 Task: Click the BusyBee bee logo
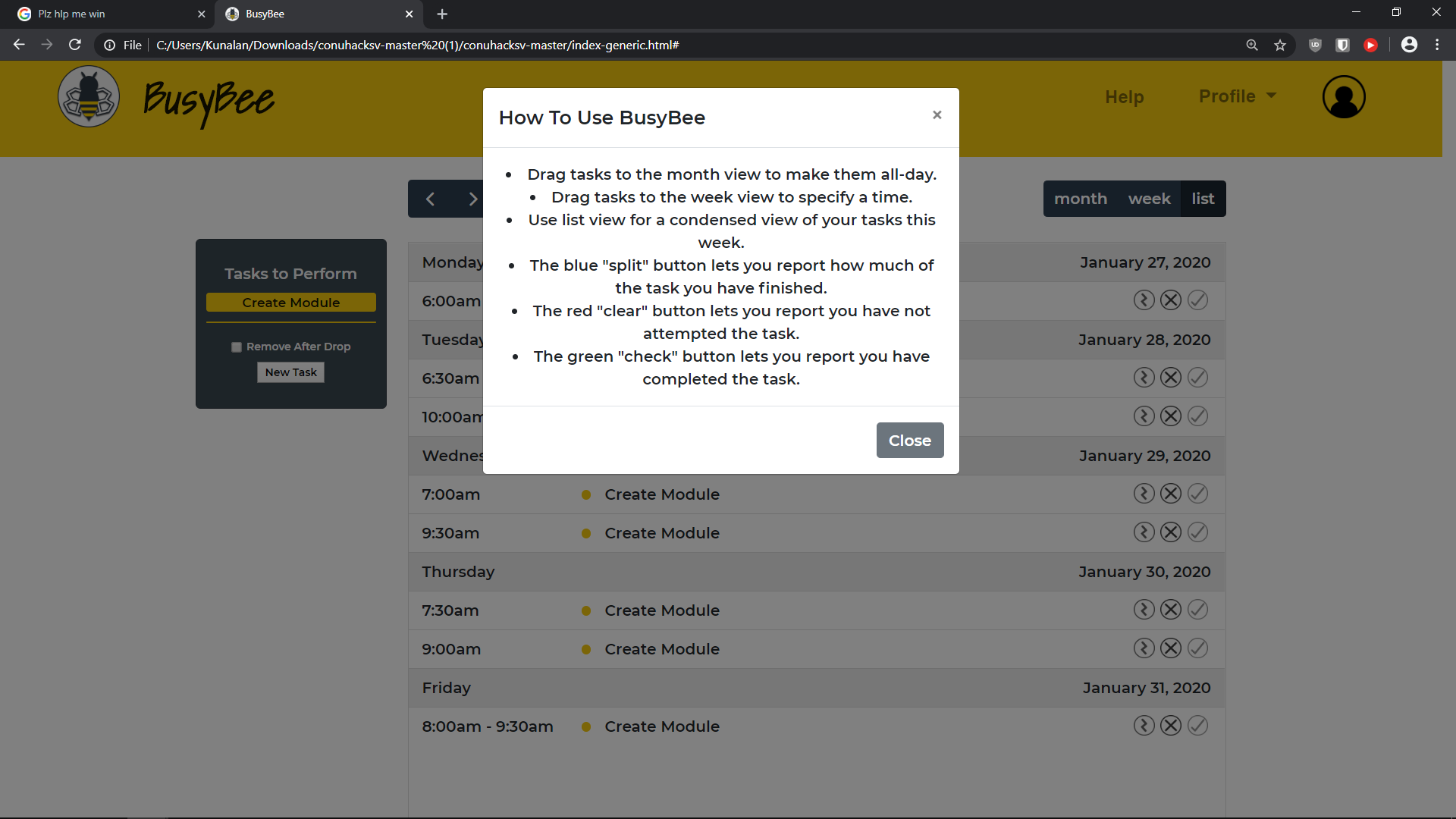click(89, 97)
